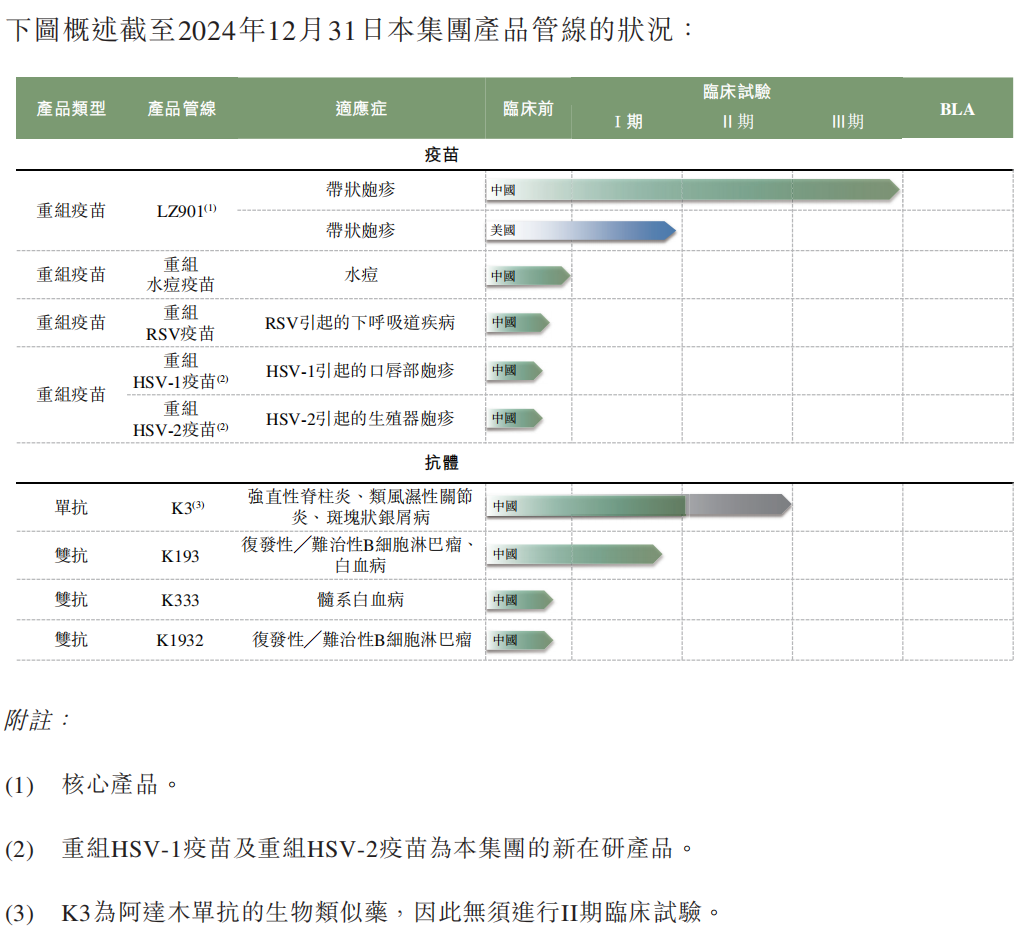Viewport: 1022px width, 942px height.
Task: Select the BLA column header
Action: point(956,109)
